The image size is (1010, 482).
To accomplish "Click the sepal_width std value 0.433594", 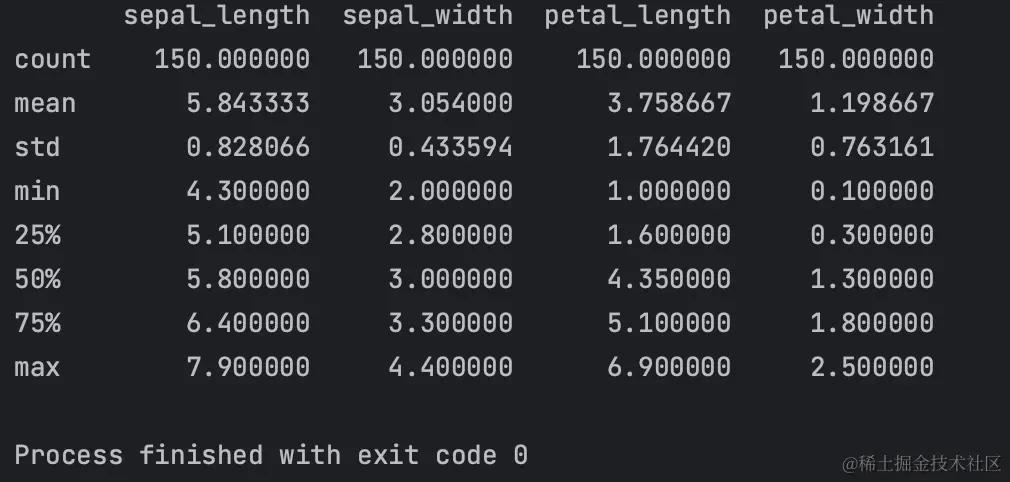I will 450,148.
